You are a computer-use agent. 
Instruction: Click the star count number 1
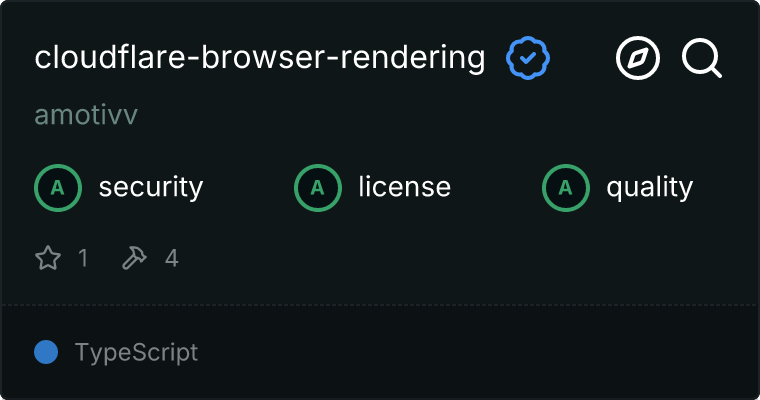click(x=83, y=258)
